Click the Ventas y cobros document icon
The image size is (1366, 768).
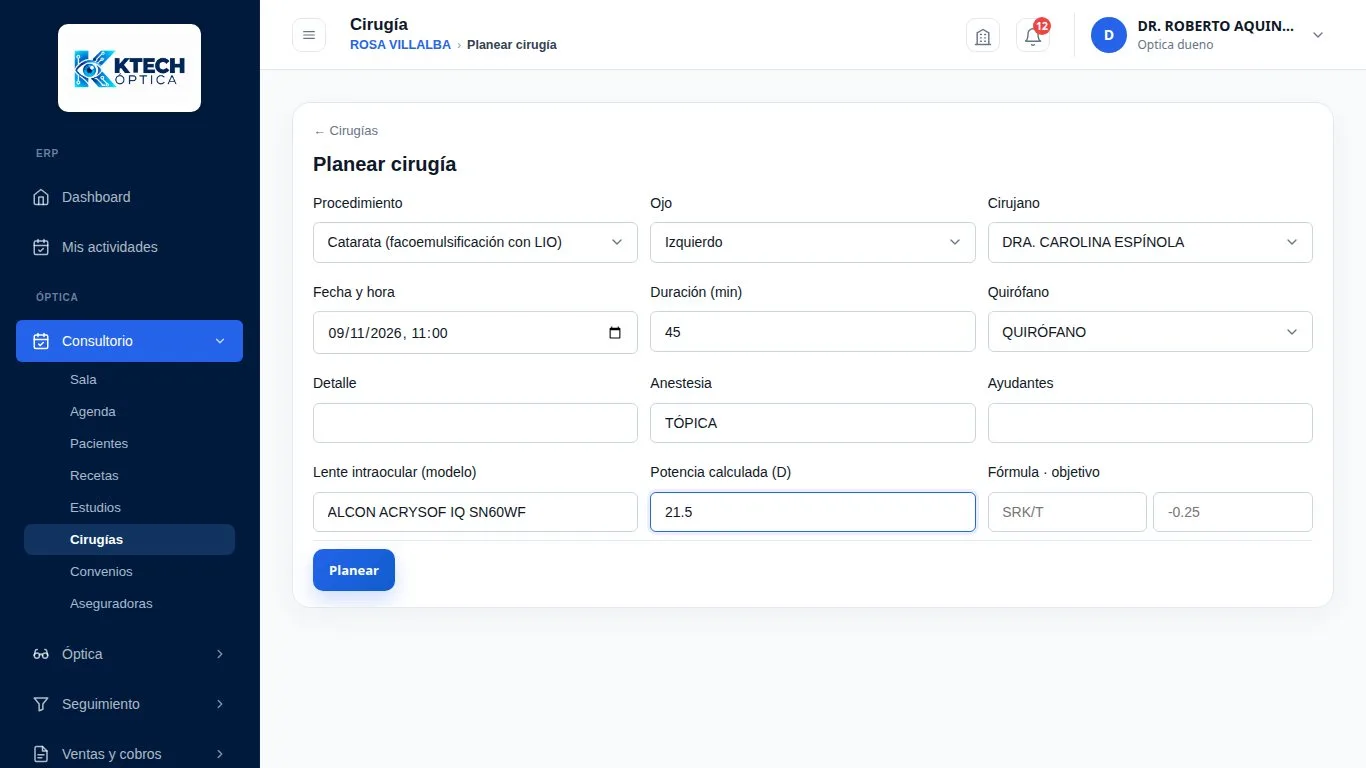41,754
